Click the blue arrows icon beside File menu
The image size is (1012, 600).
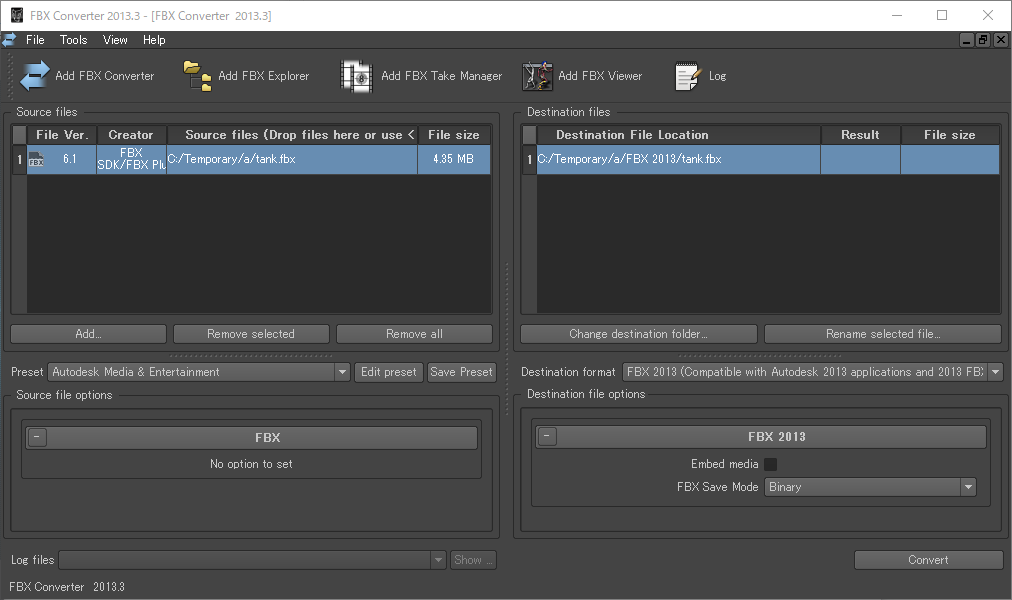9,40
